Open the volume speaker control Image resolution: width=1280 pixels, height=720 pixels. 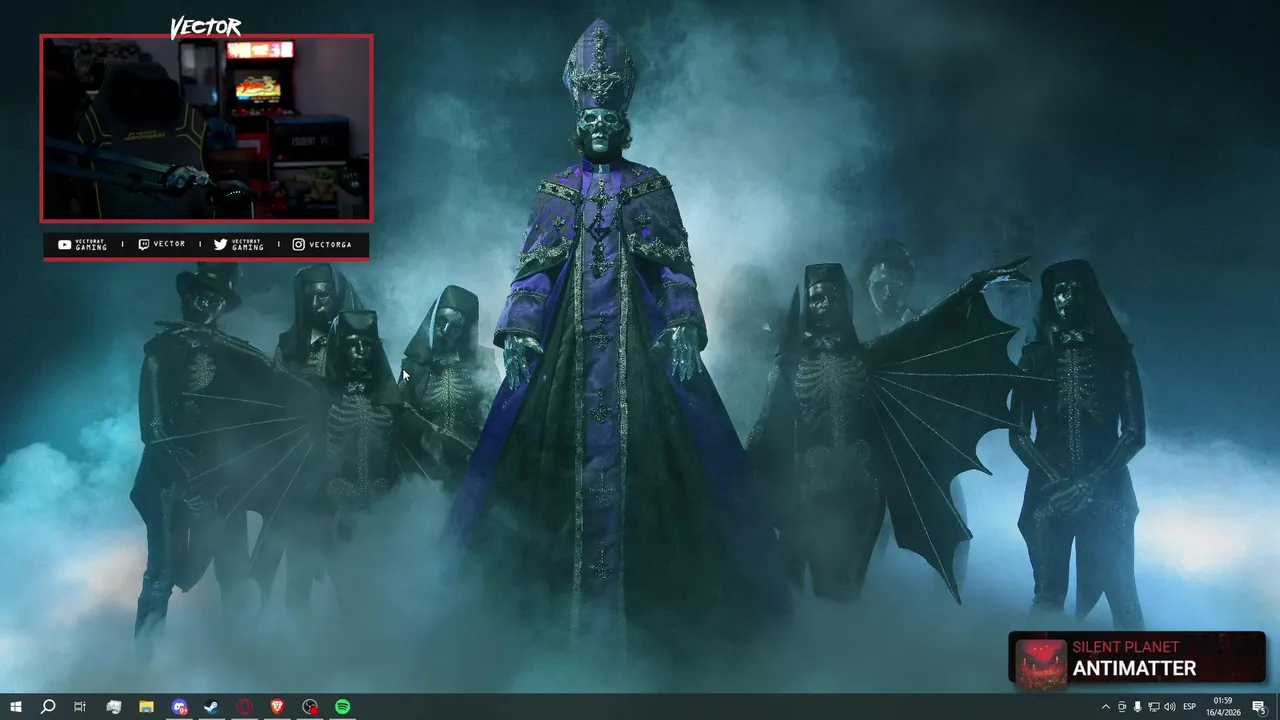click(x=1170, y=707)
